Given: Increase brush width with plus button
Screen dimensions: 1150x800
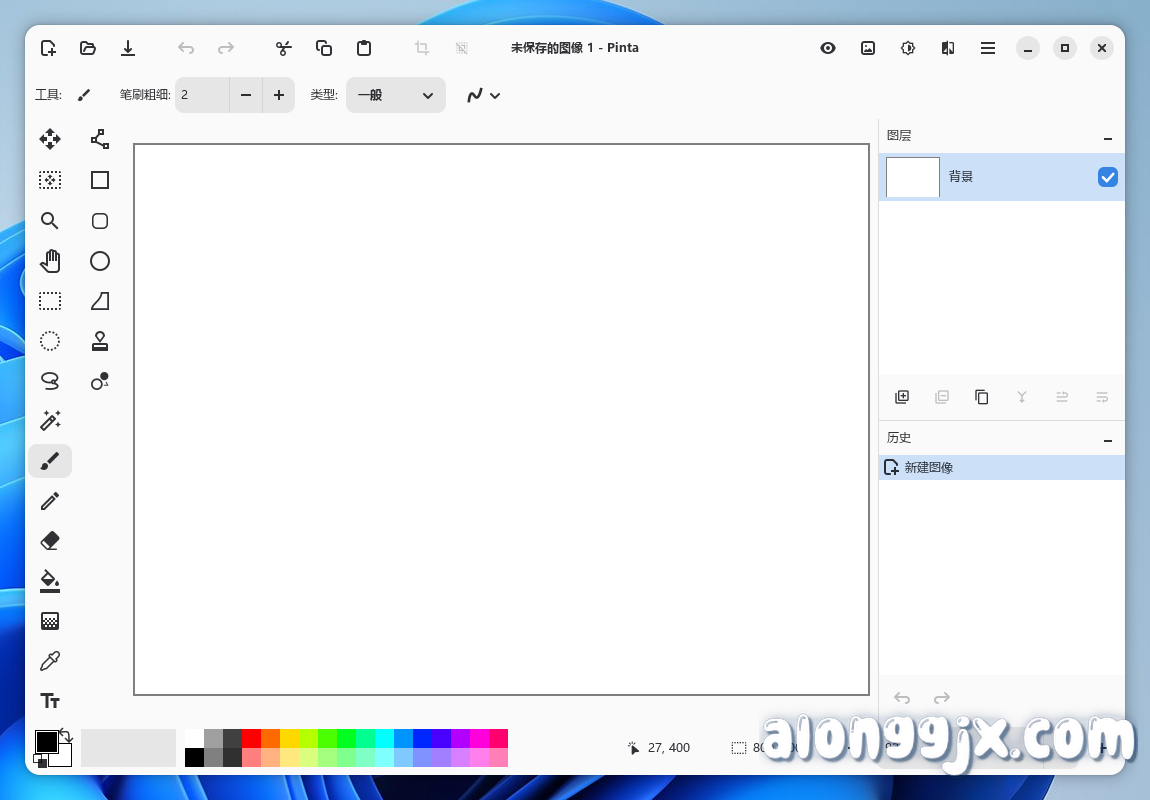Looking at the screenshot, I should [x=278, y=95].
